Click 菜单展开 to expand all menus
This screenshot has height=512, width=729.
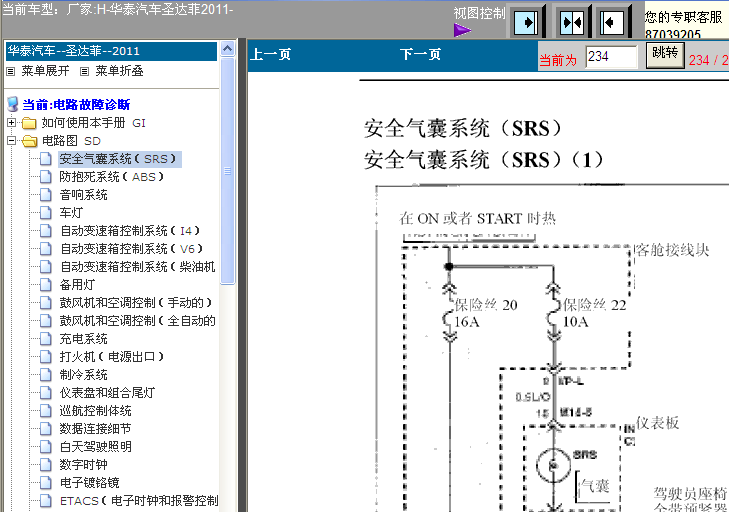click(45, 71)
